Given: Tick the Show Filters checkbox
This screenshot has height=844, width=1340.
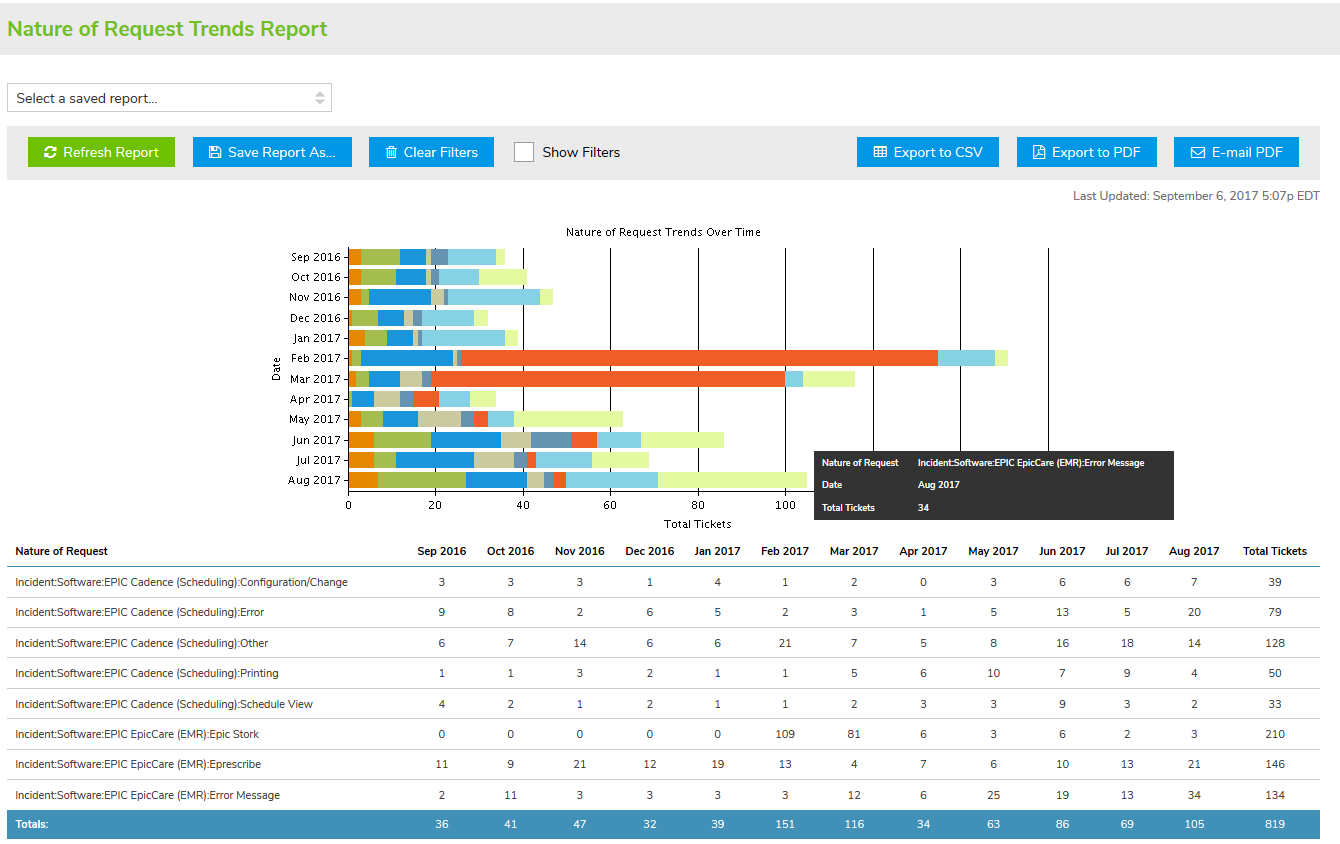Looking at the screenshot, I should pos(524,152).
